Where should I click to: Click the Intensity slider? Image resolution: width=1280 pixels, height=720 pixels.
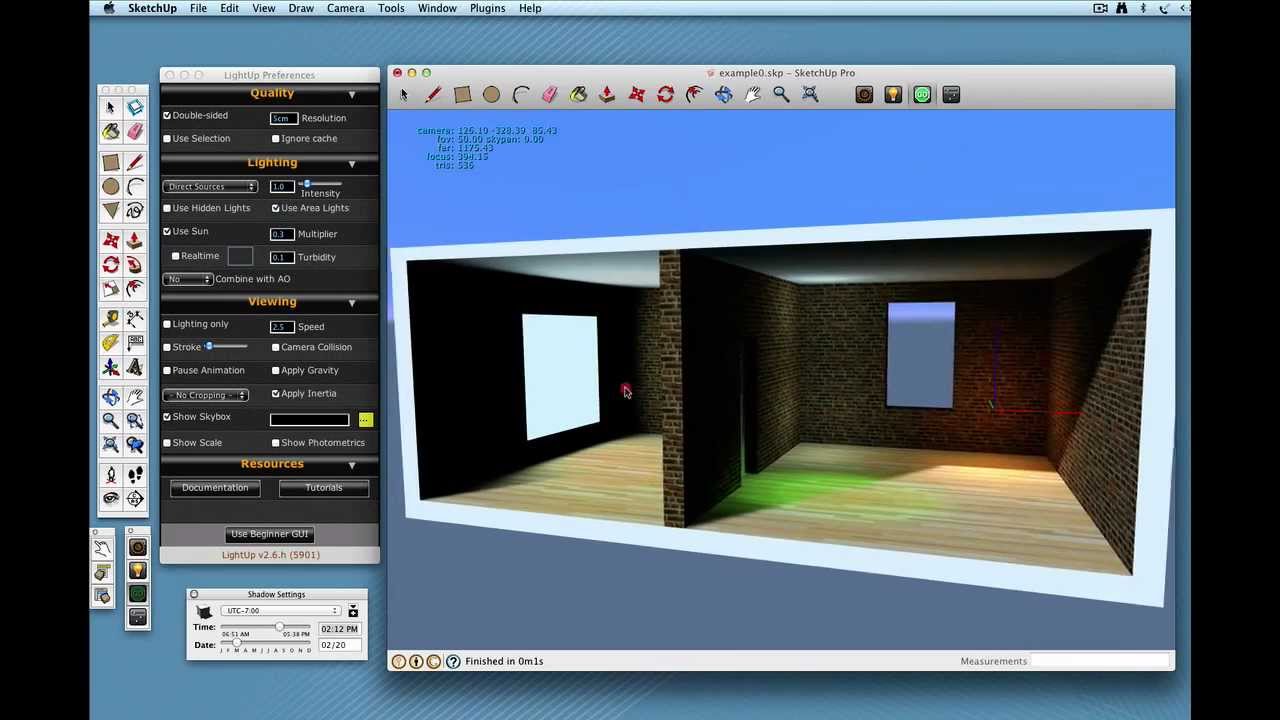pyautogui.click(x=321, y=184)
